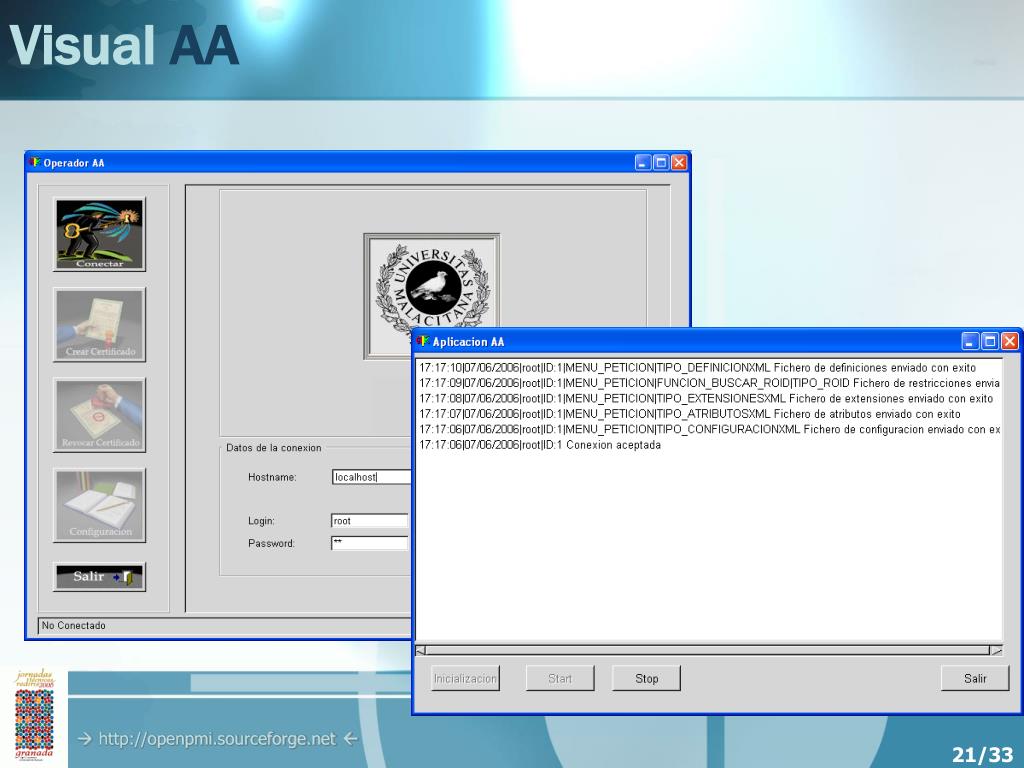Click the Start button in Aplicacion AA
The image size is (1024, 768).
pos(560,679)
